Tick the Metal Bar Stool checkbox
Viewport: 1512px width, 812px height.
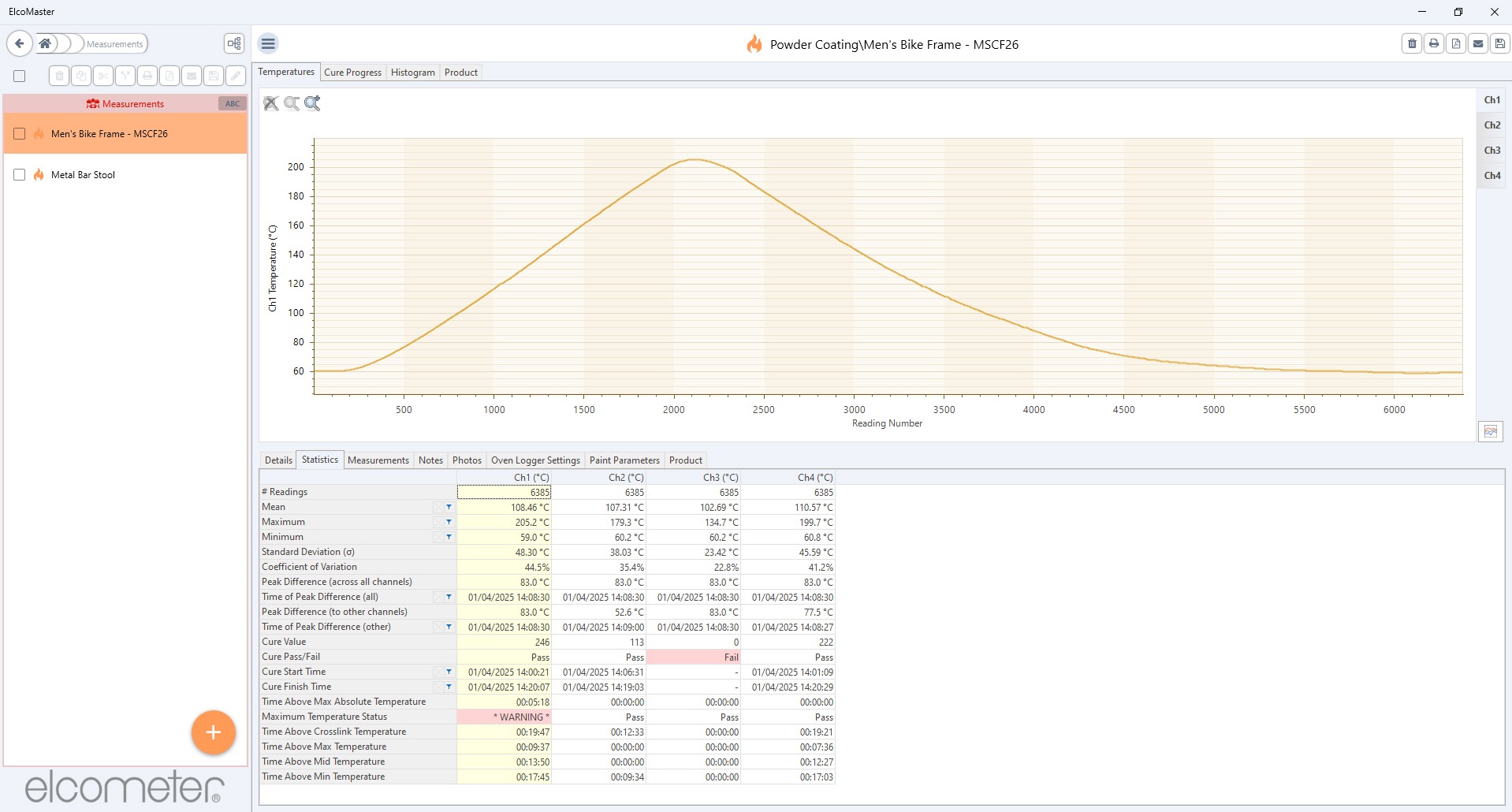(20, 174)
